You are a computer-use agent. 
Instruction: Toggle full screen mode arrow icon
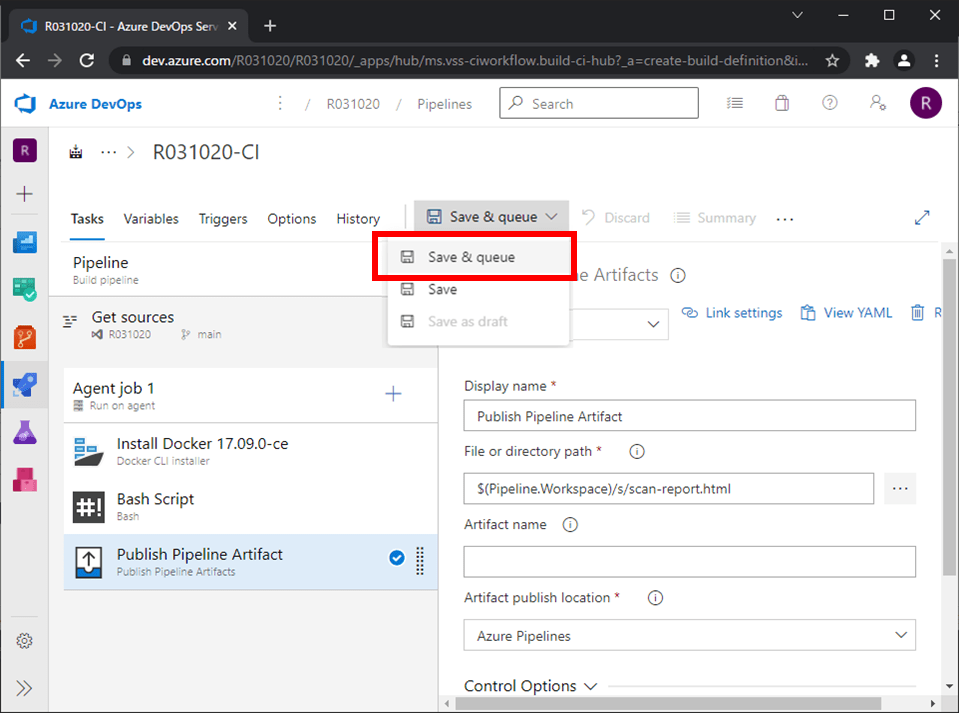(x=922, y=218)
